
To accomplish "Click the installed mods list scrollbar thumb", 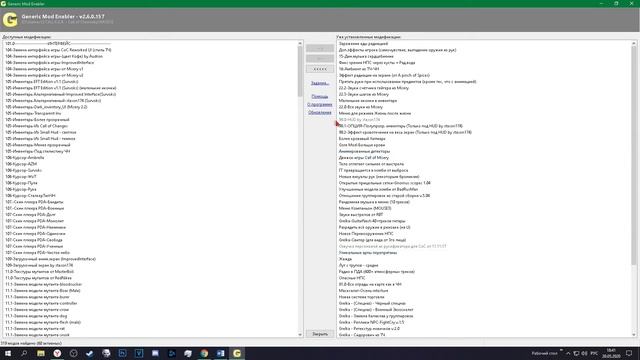I will coord(634,155).
